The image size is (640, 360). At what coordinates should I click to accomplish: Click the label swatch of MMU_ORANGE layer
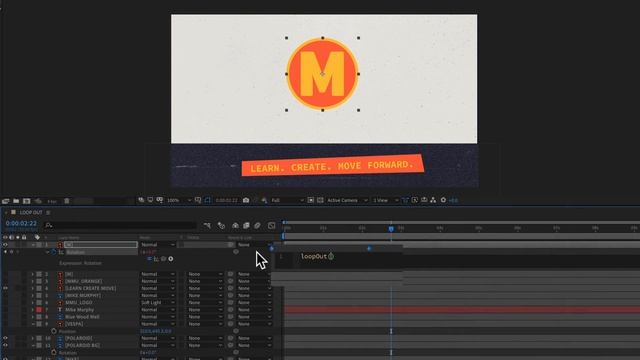[39, 281]
